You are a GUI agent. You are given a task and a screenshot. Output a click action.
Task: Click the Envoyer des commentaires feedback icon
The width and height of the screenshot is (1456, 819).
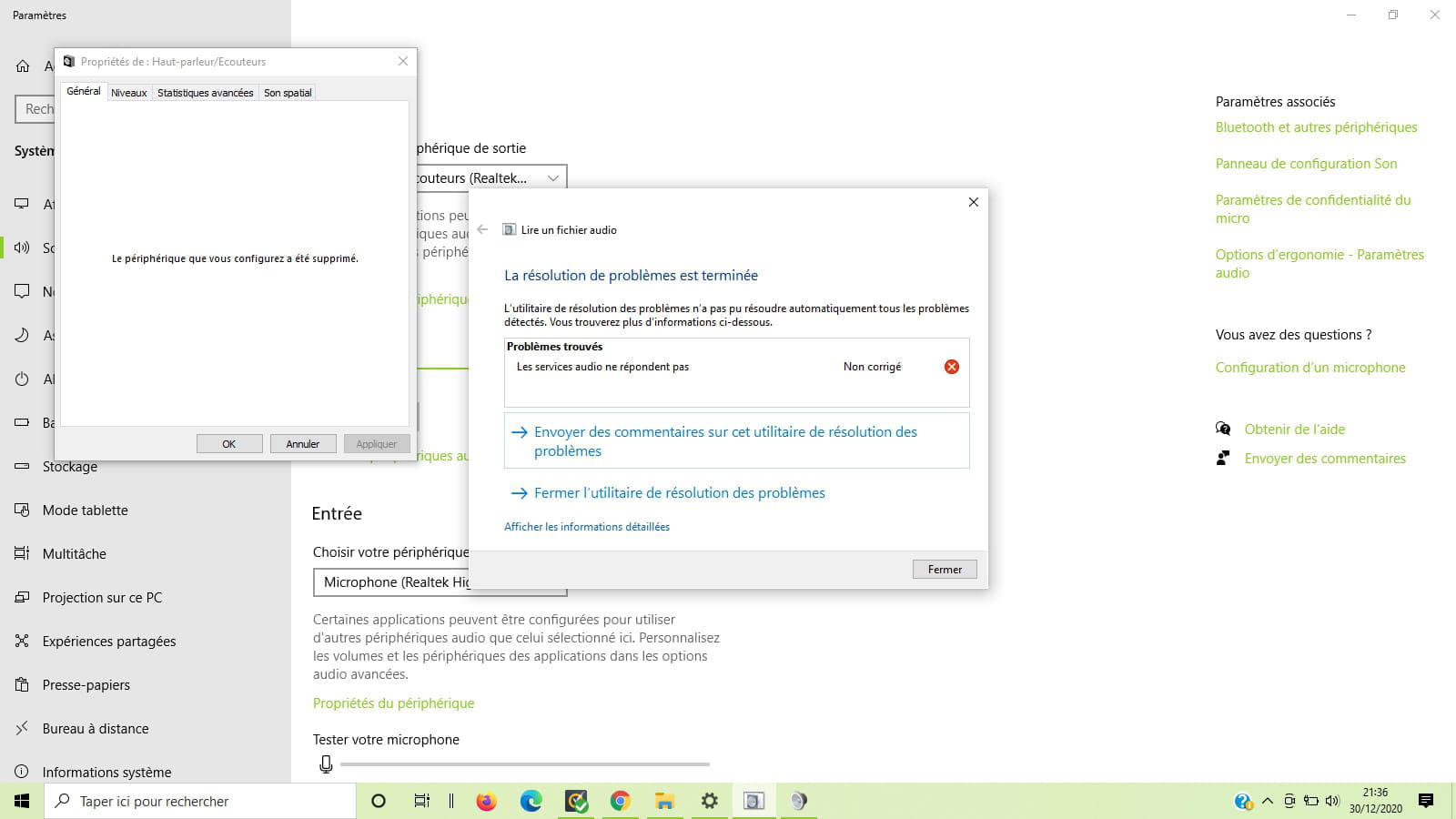1223,458
